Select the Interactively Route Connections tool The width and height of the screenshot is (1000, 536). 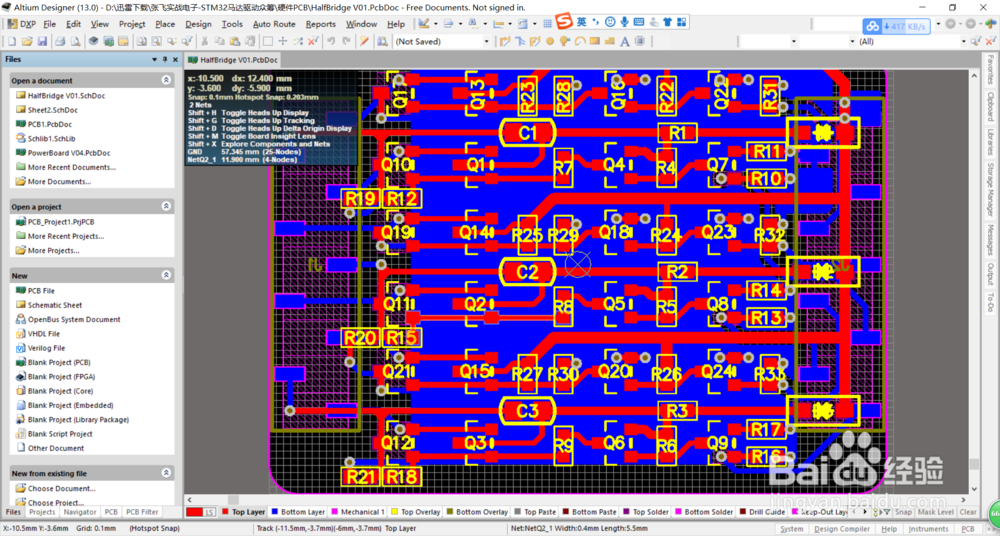[x=506, y=41]
